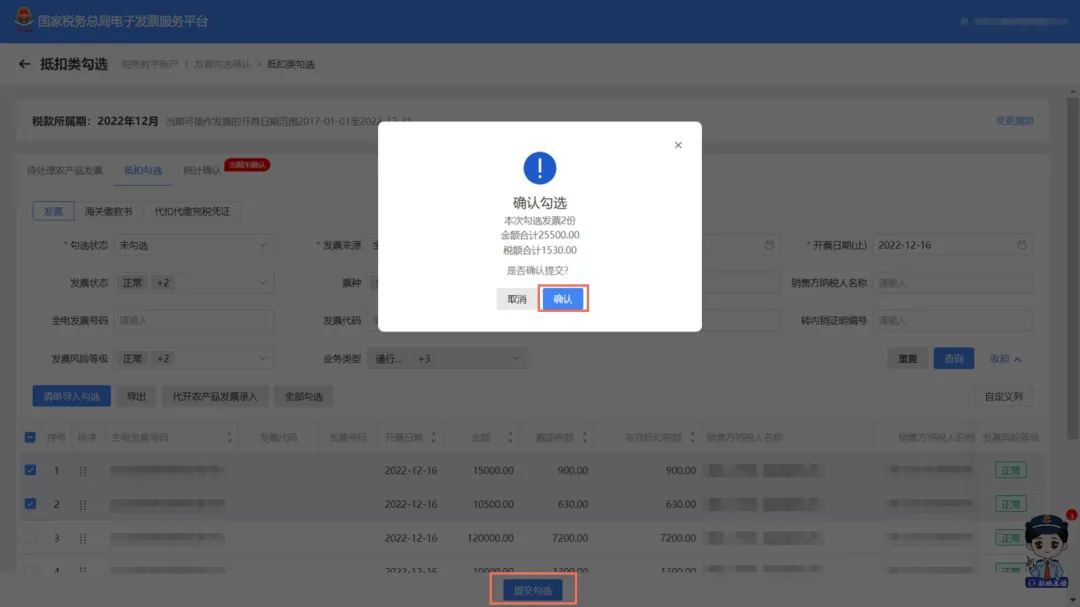This screenshot has width=1080, height=607.
Task: Click the 自定义列 button
Action: (x=1004, y=396)
